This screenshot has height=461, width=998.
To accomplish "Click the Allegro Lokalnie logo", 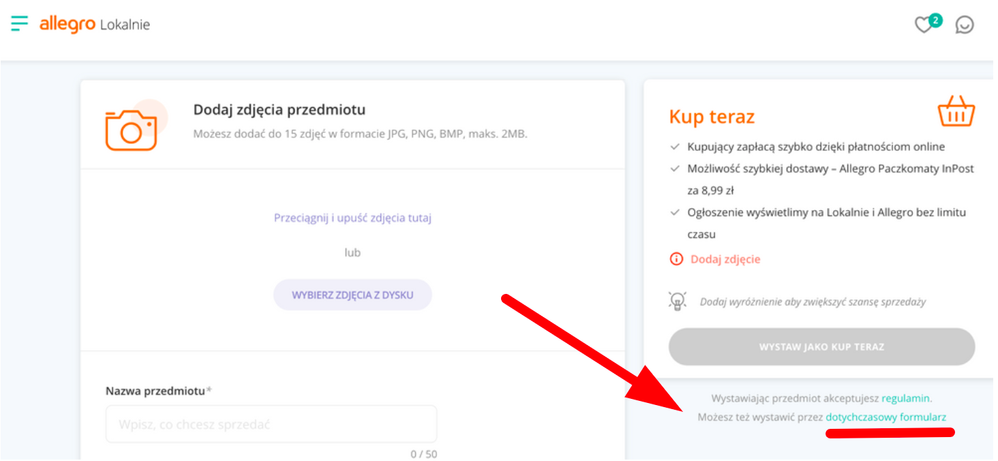I will tap(95, 24).
